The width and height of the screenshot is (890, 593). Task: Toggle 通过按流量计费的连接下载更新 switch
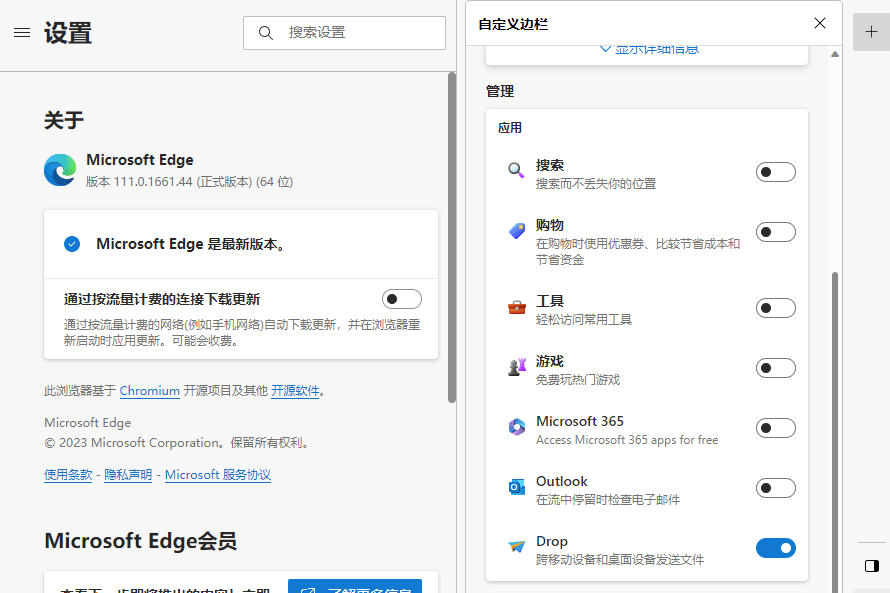pos(402,299)
